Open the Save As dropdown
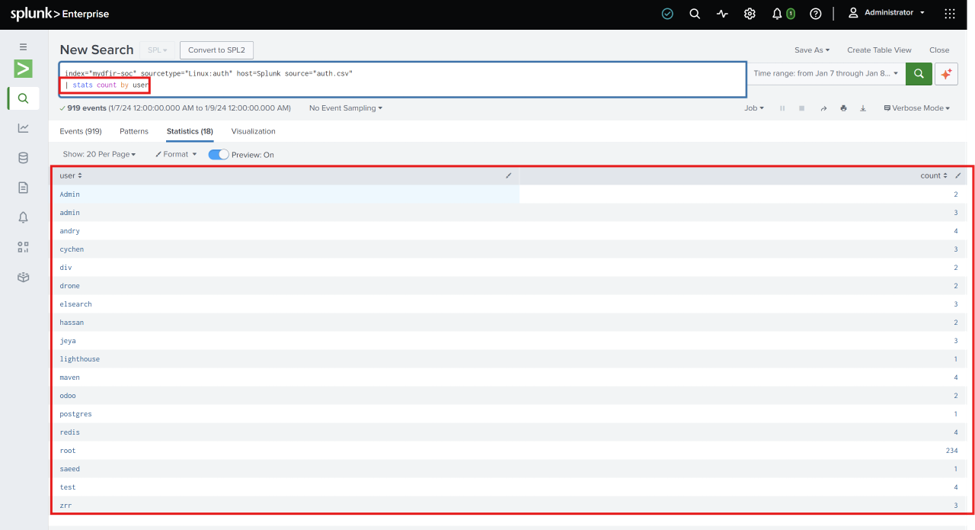 pos(811,50)
